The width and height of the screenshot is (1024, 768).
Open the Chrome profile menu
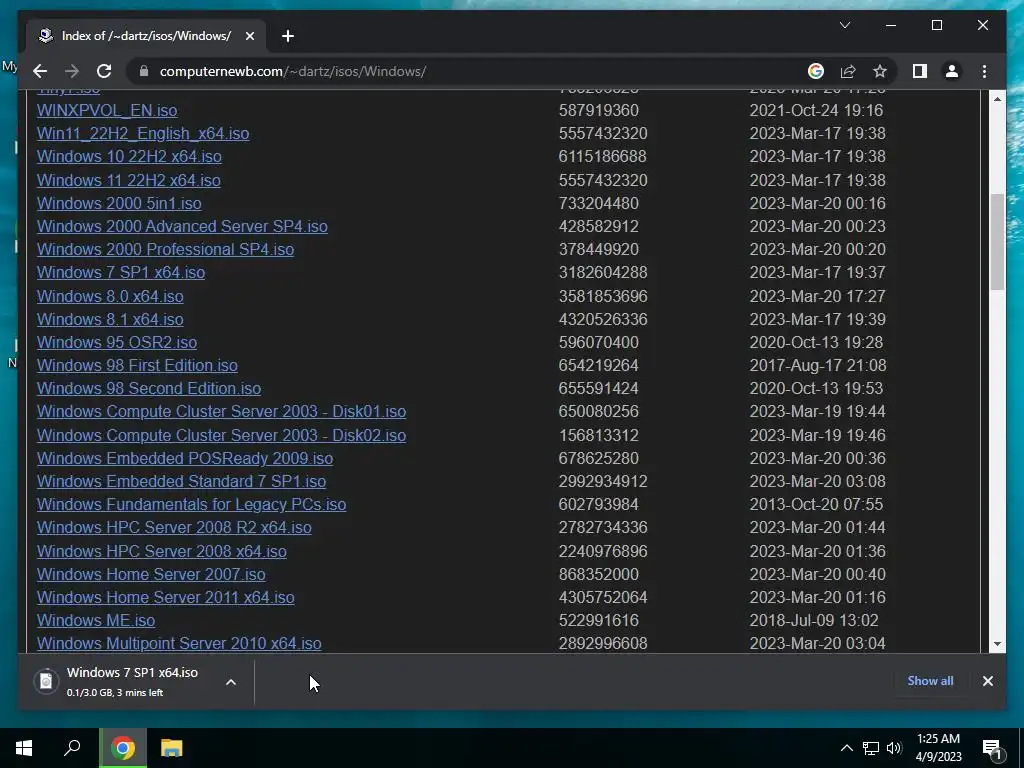(x=952, y=71)
